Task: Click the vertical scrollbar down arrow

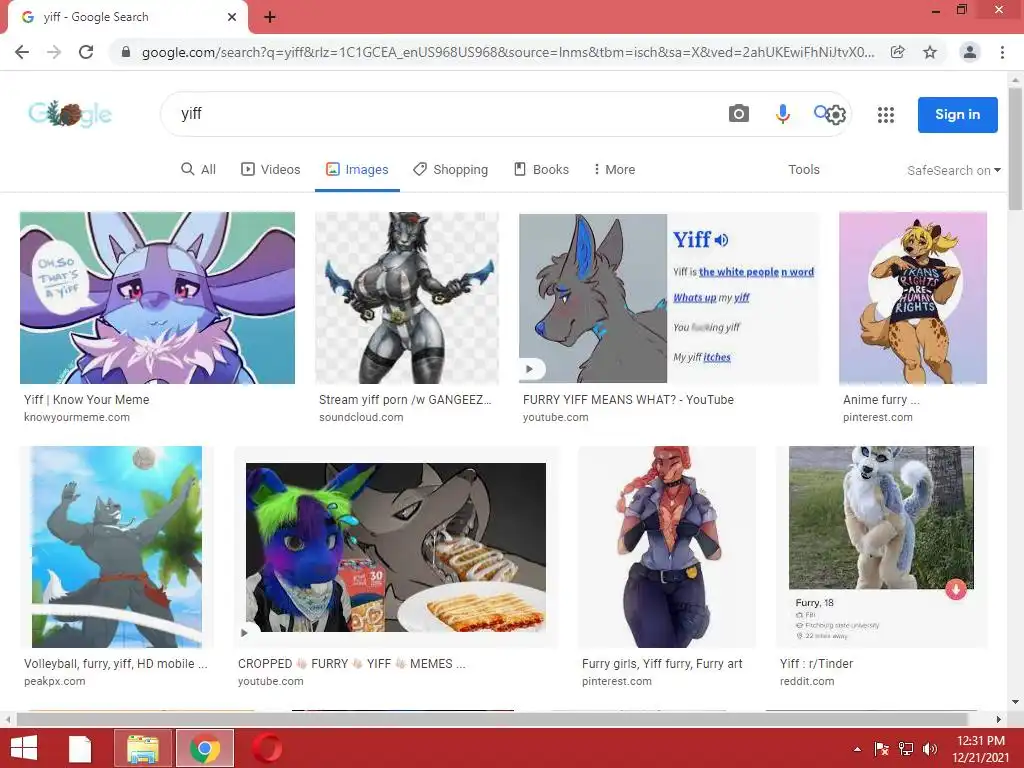Action: coord(1015,702)
